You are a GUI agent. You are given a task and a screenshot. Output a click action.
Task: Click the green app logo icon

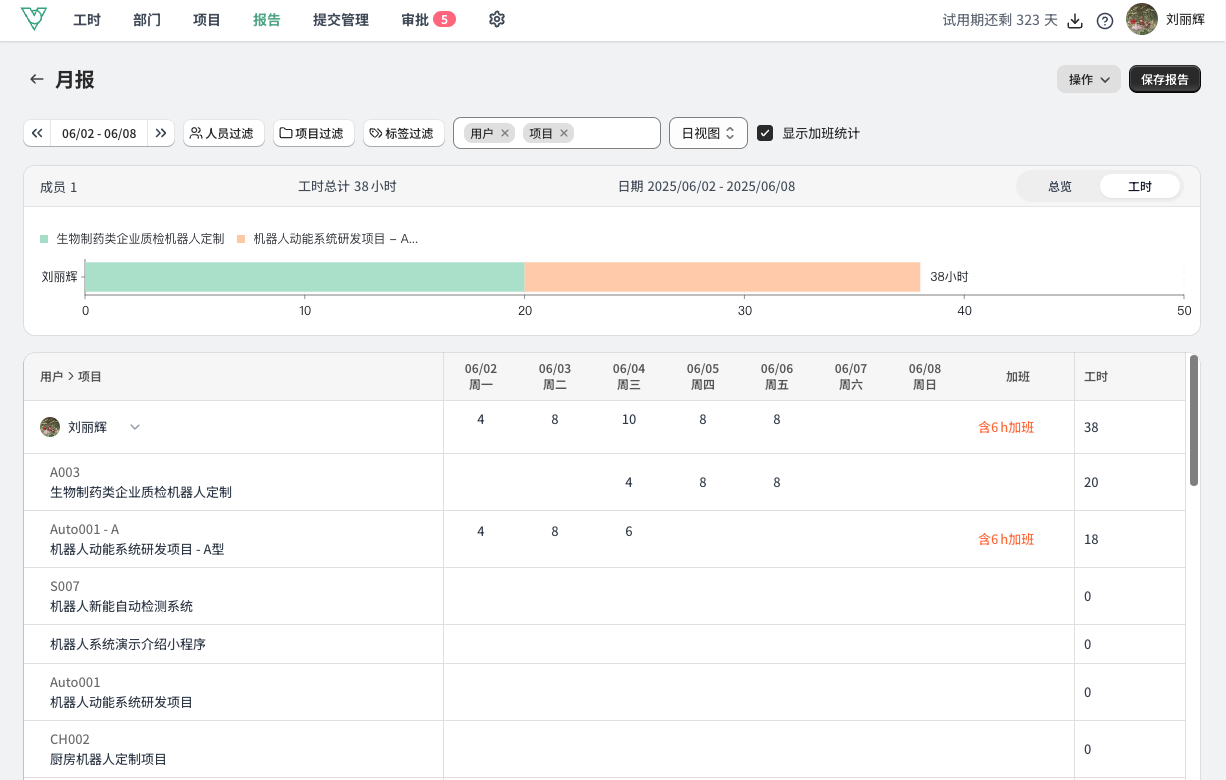34,19
